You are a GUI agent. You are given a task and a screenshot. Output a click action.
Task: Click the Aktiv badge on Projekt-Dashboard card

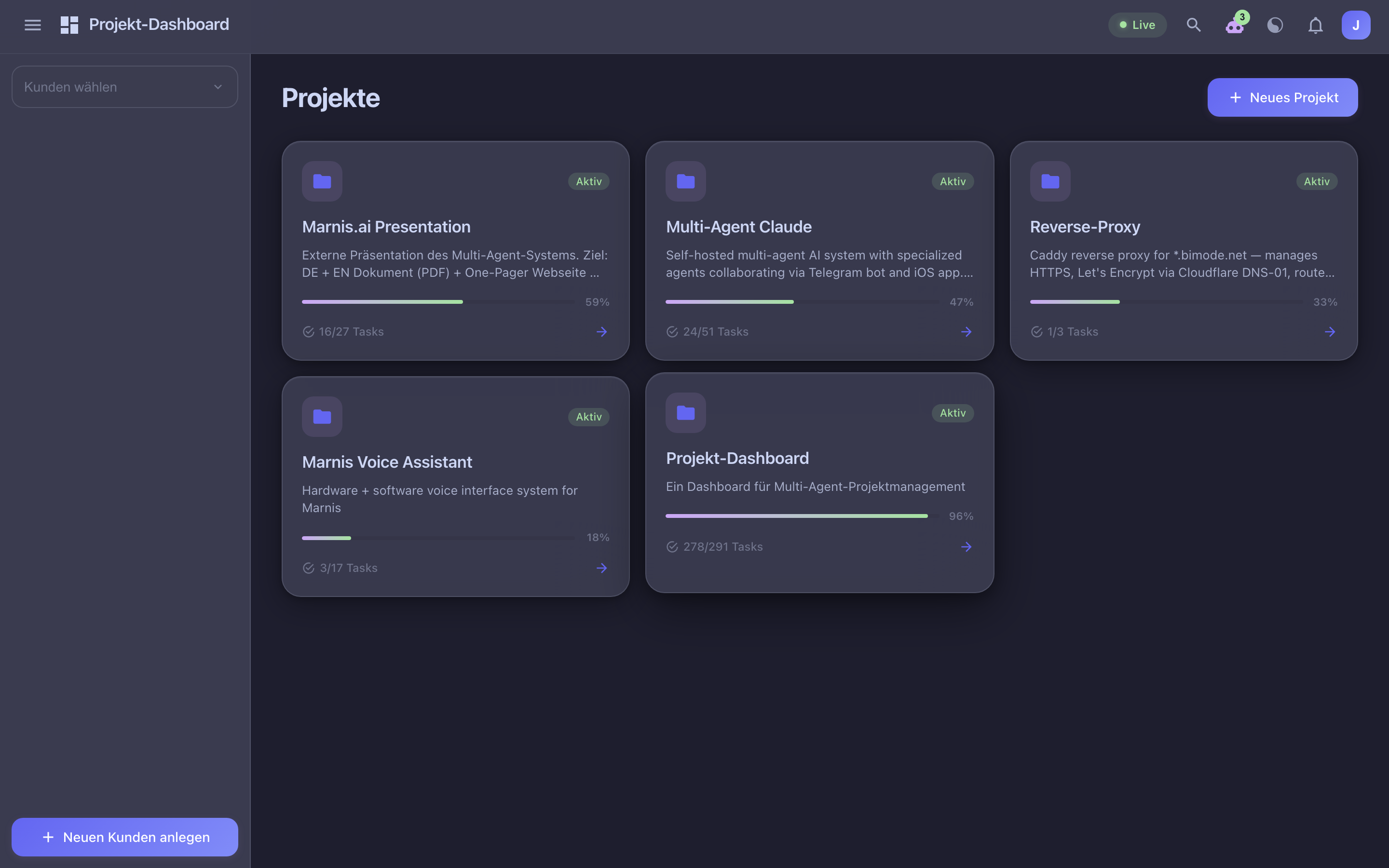tap(952, 413)
